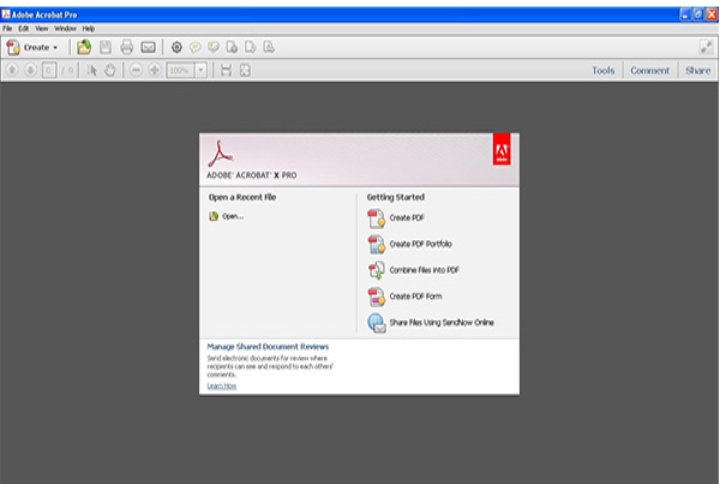
Task: Open the Edit menu
Action: pos(23,28)
